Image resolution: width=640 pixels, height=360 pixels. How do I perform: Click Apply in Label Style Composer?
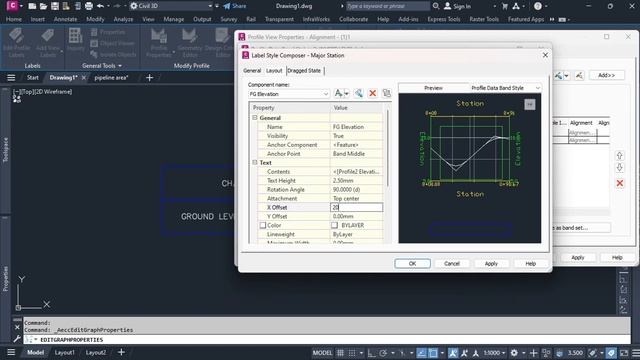coord(491,264)
